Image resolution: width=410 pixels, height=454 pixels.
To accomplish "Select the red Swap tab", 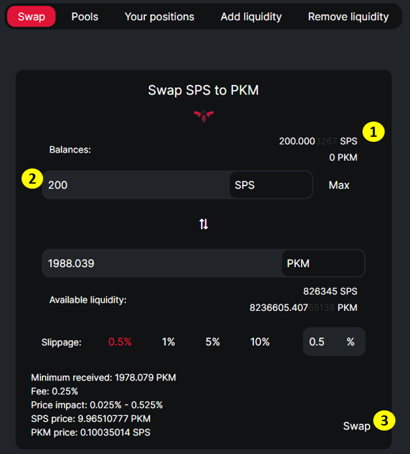I will coord(31,17).
